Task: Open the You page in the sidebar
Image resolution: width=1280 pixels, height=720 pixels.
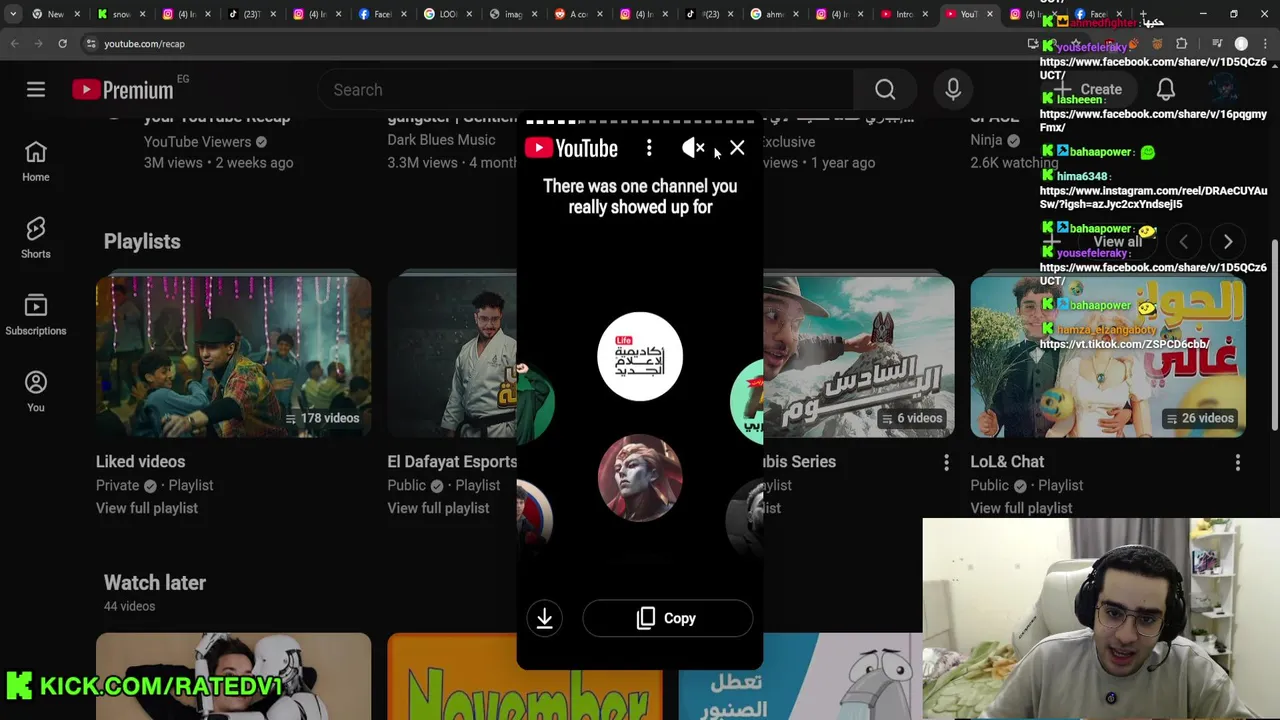Action: (36, 392)
